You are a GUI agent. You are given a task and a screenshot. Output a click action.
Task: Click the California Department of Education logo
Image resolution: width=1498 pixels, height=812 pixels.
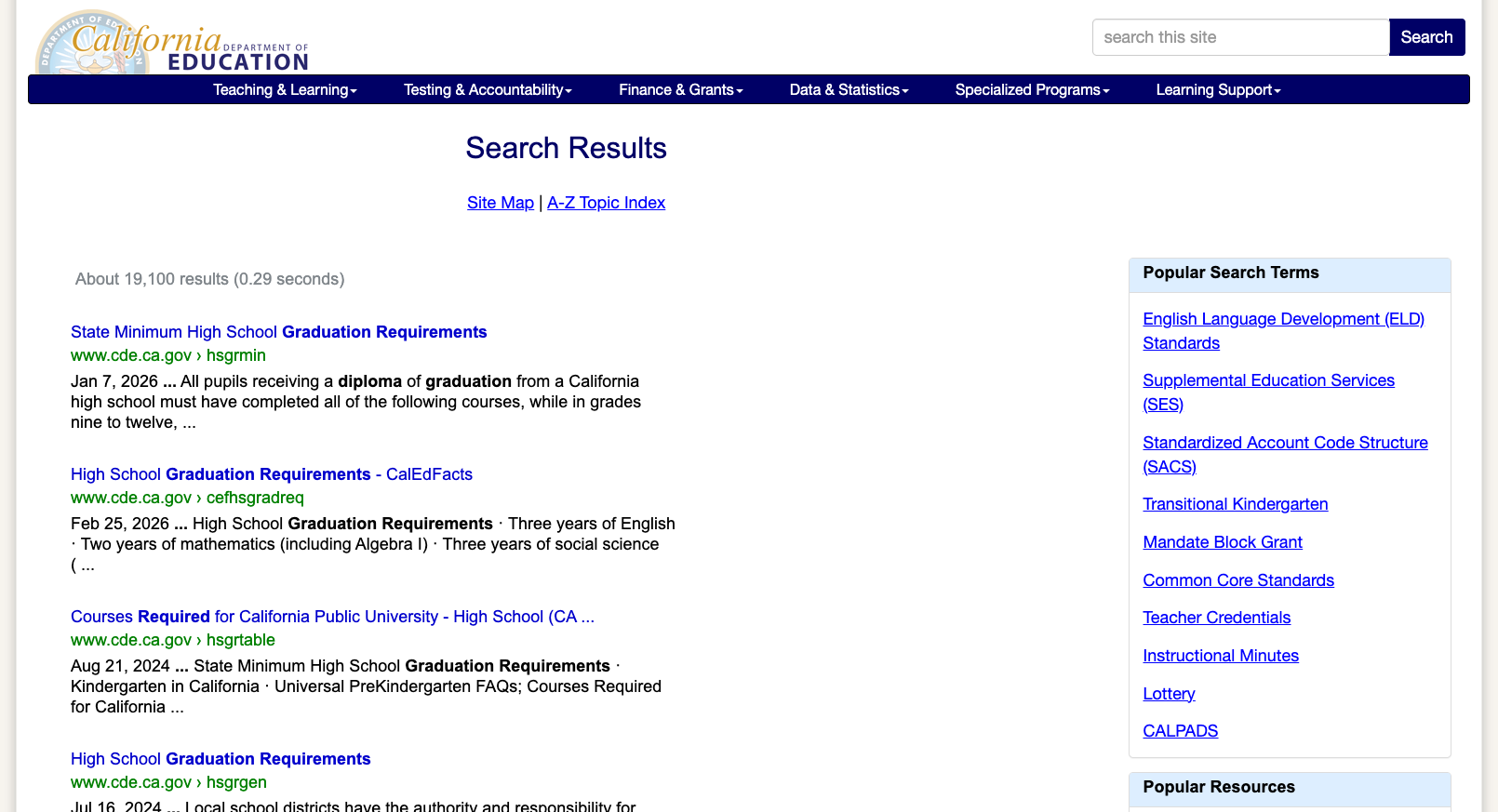(172, 43)
